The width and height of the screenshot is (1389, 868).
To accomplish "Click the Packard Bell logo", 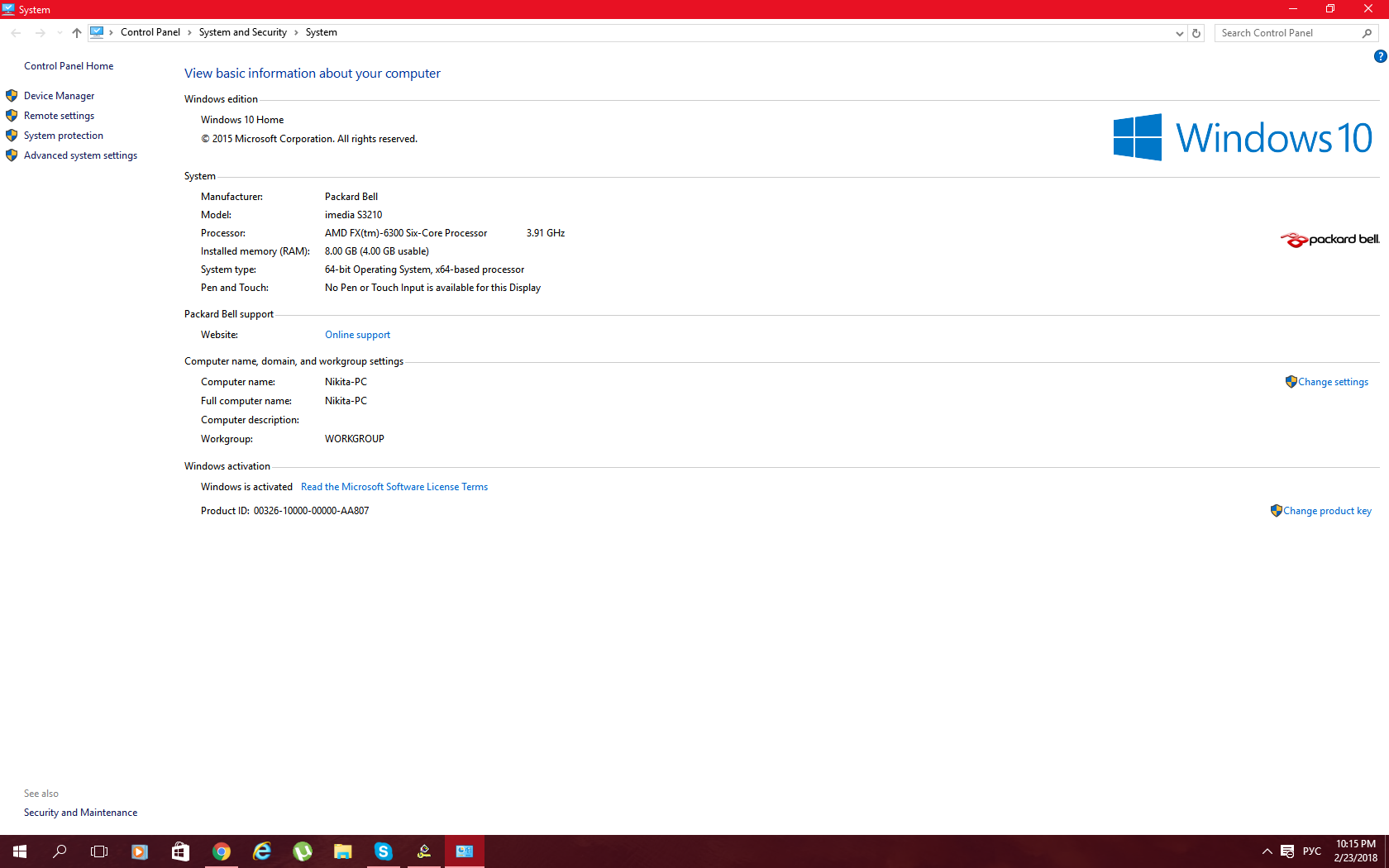I will point(1330,240).
